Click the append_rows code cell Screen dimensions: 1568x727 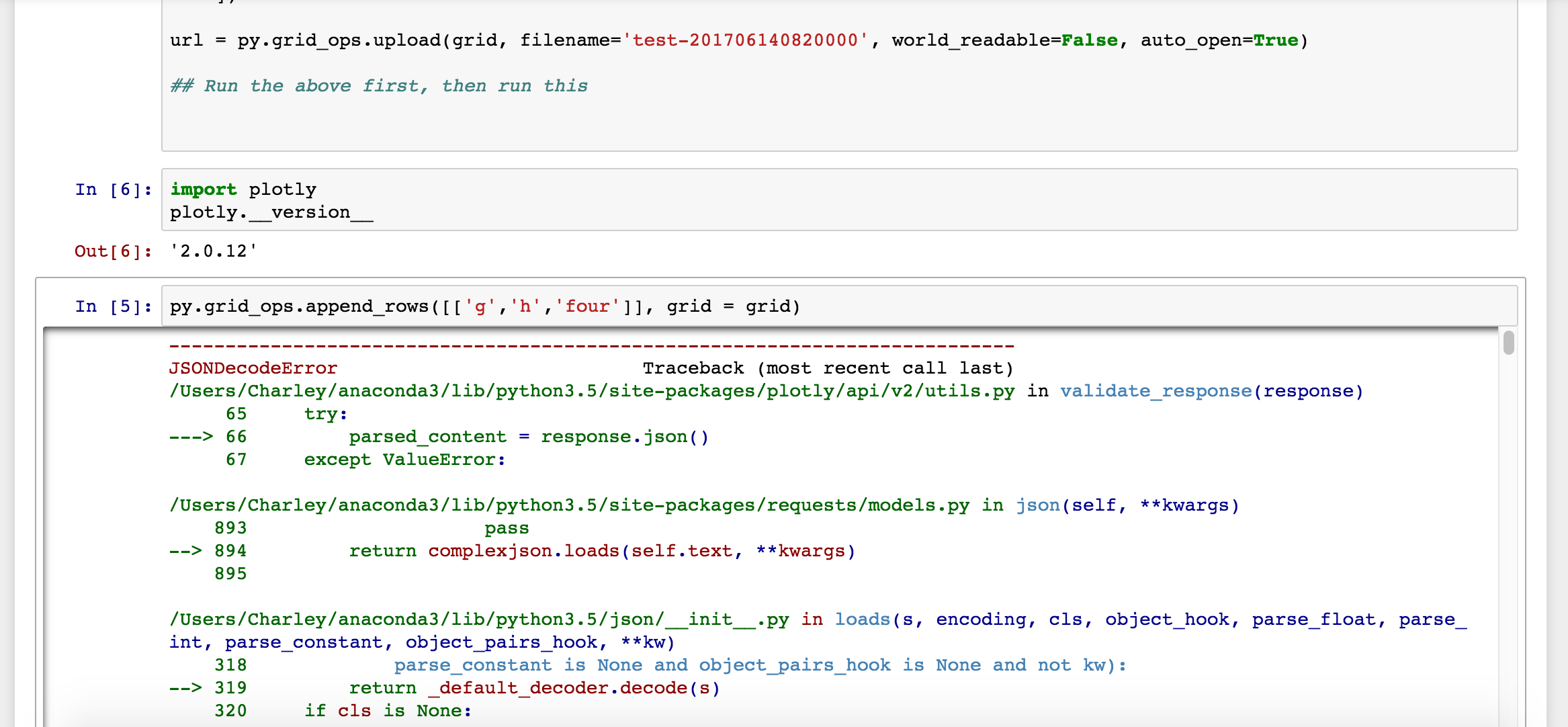pyautogui.click(x=839, y=306)
